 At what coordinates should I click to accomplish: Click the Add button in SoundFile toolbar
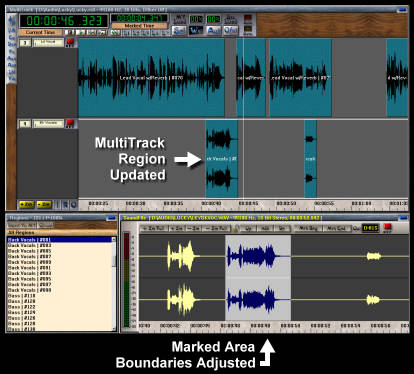point(265,228)
